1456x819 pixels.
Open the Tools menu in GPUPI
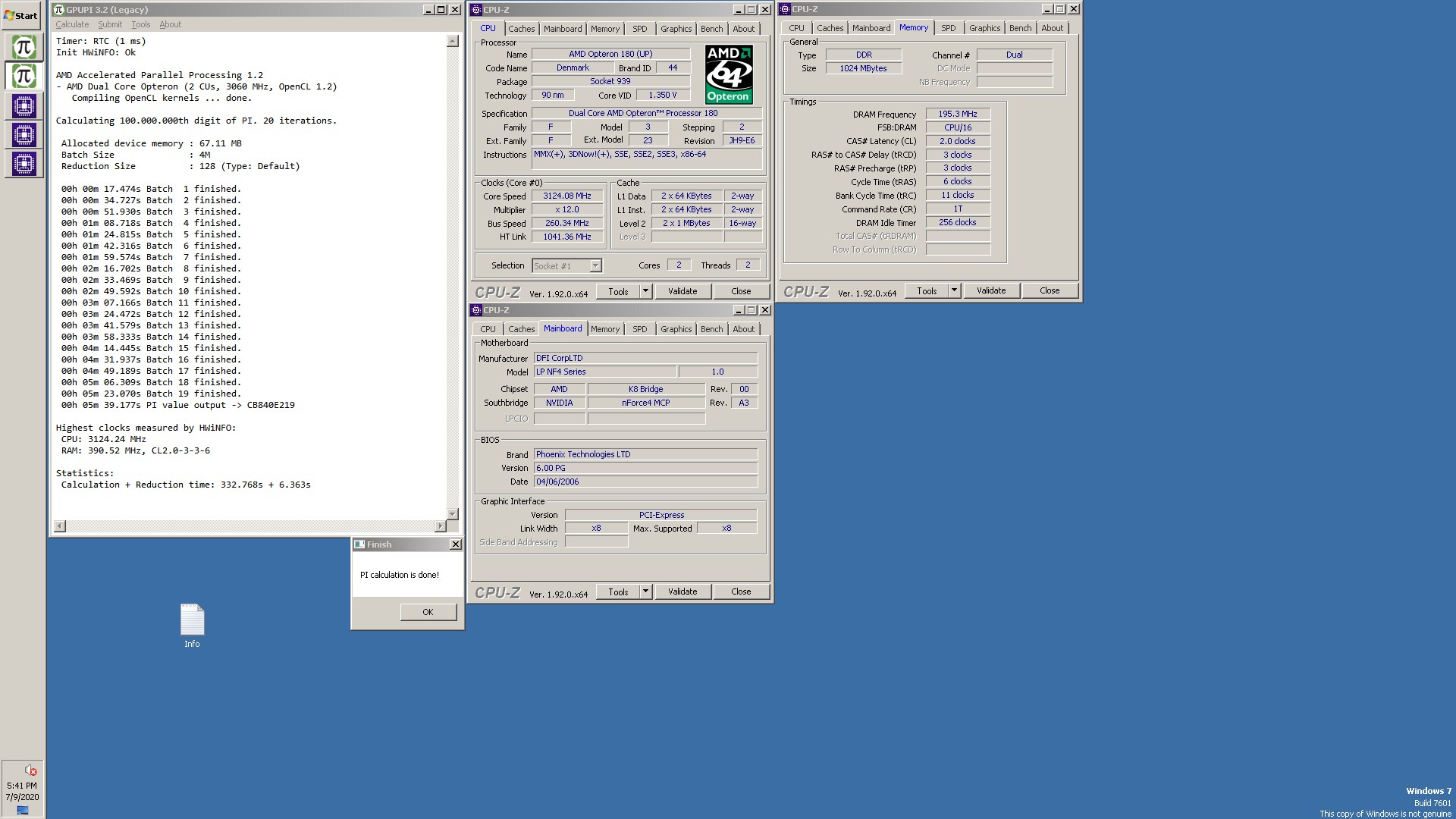[x=141, y=24]
